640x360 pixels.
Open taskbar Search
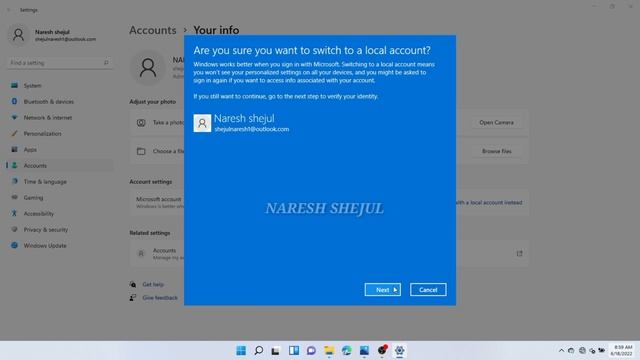(259, 351)
